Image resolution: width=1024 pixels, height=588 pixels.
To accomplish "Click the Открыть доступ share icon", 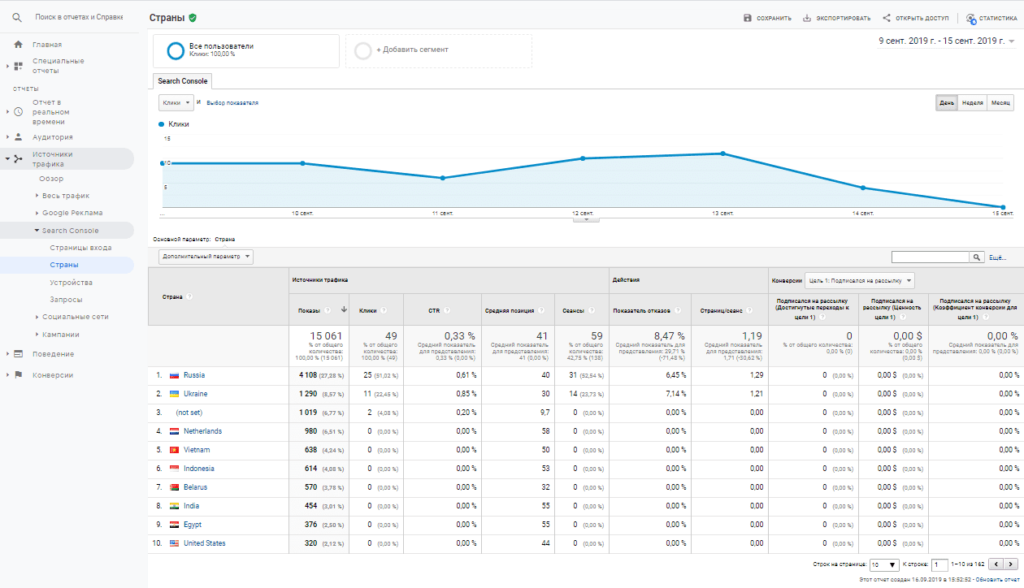I will click(886, 18).
